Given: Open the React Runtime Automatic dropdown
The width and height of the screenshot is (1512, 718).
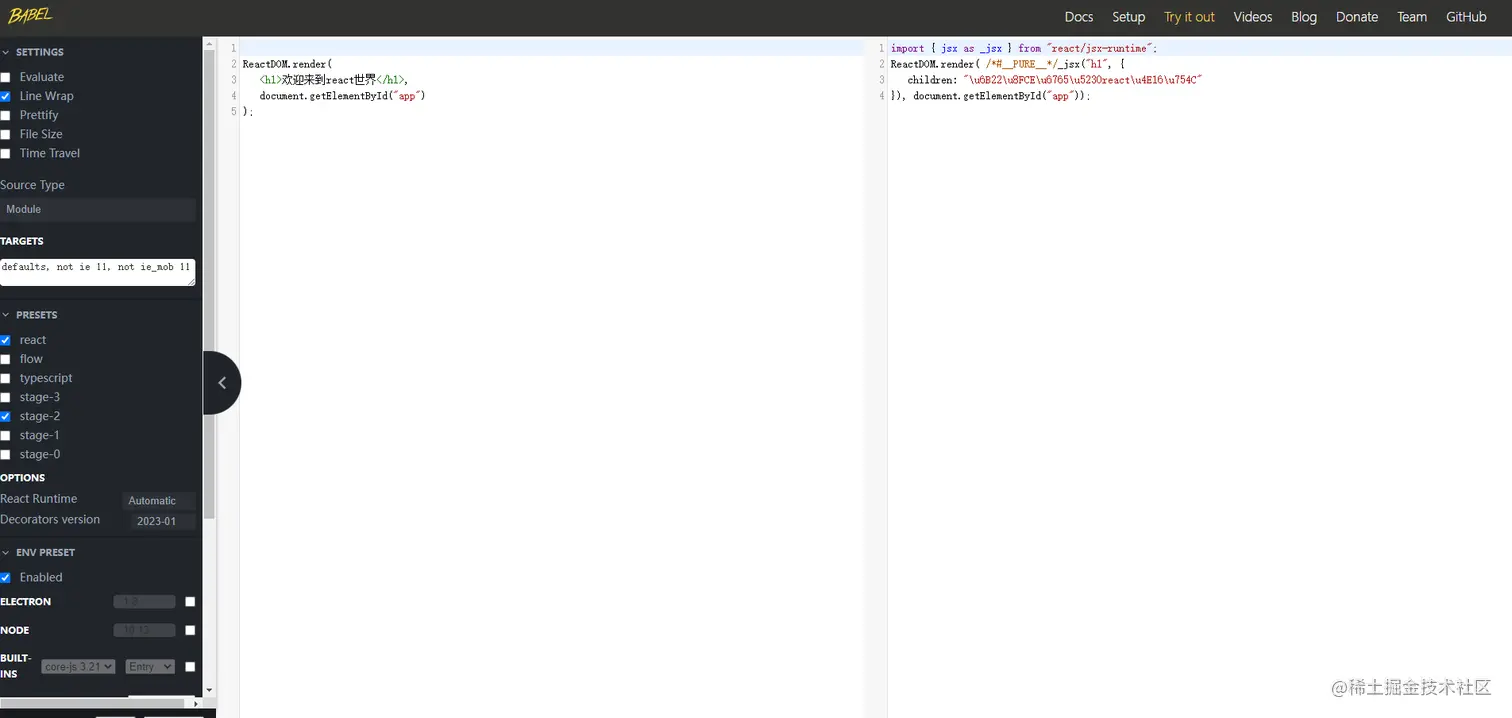Looking at the screenshot, I should click(x=159, y=500).
